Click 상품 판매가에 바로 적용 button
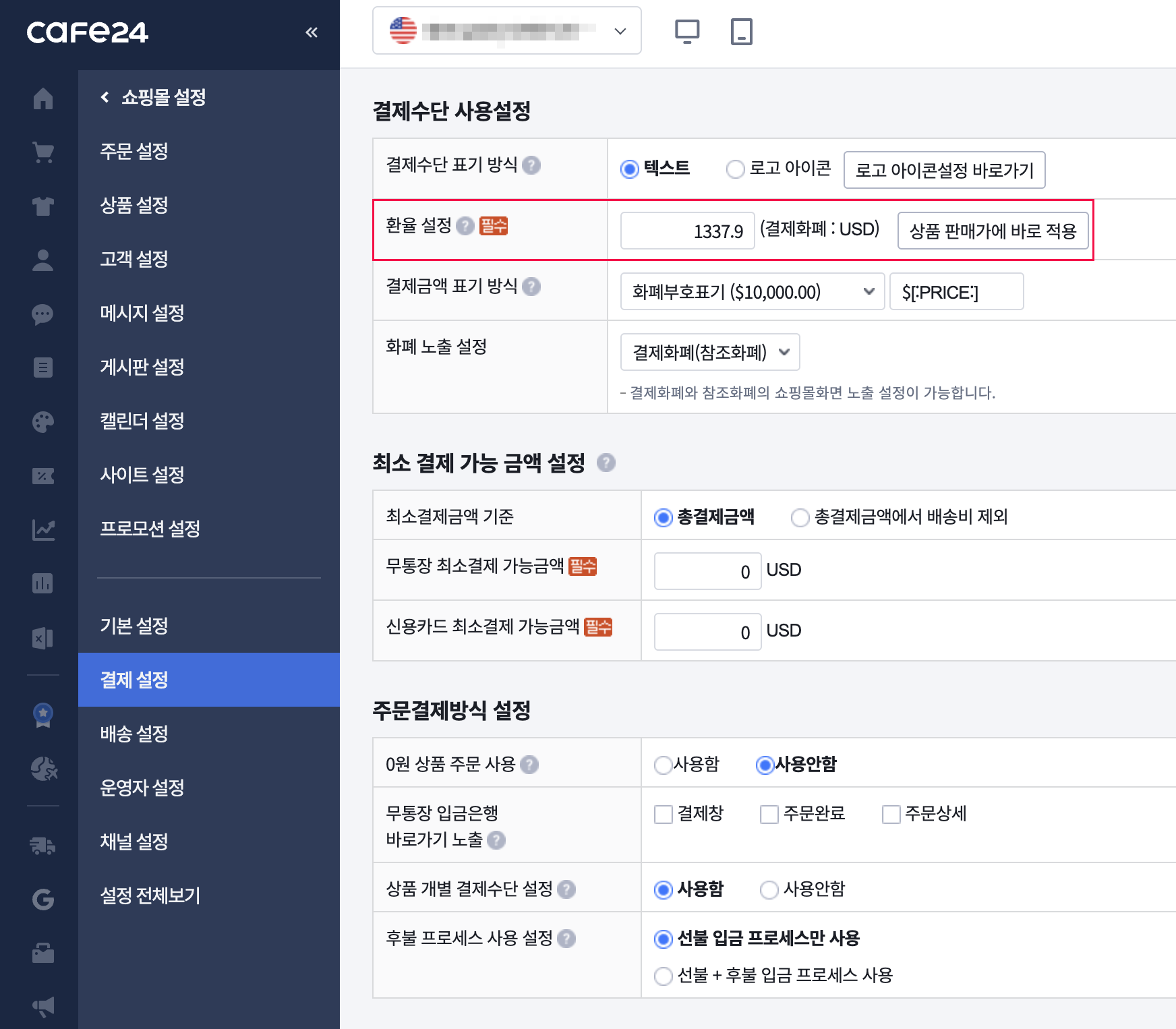This screenshot has width=1176, height=1029. [993, 231]
